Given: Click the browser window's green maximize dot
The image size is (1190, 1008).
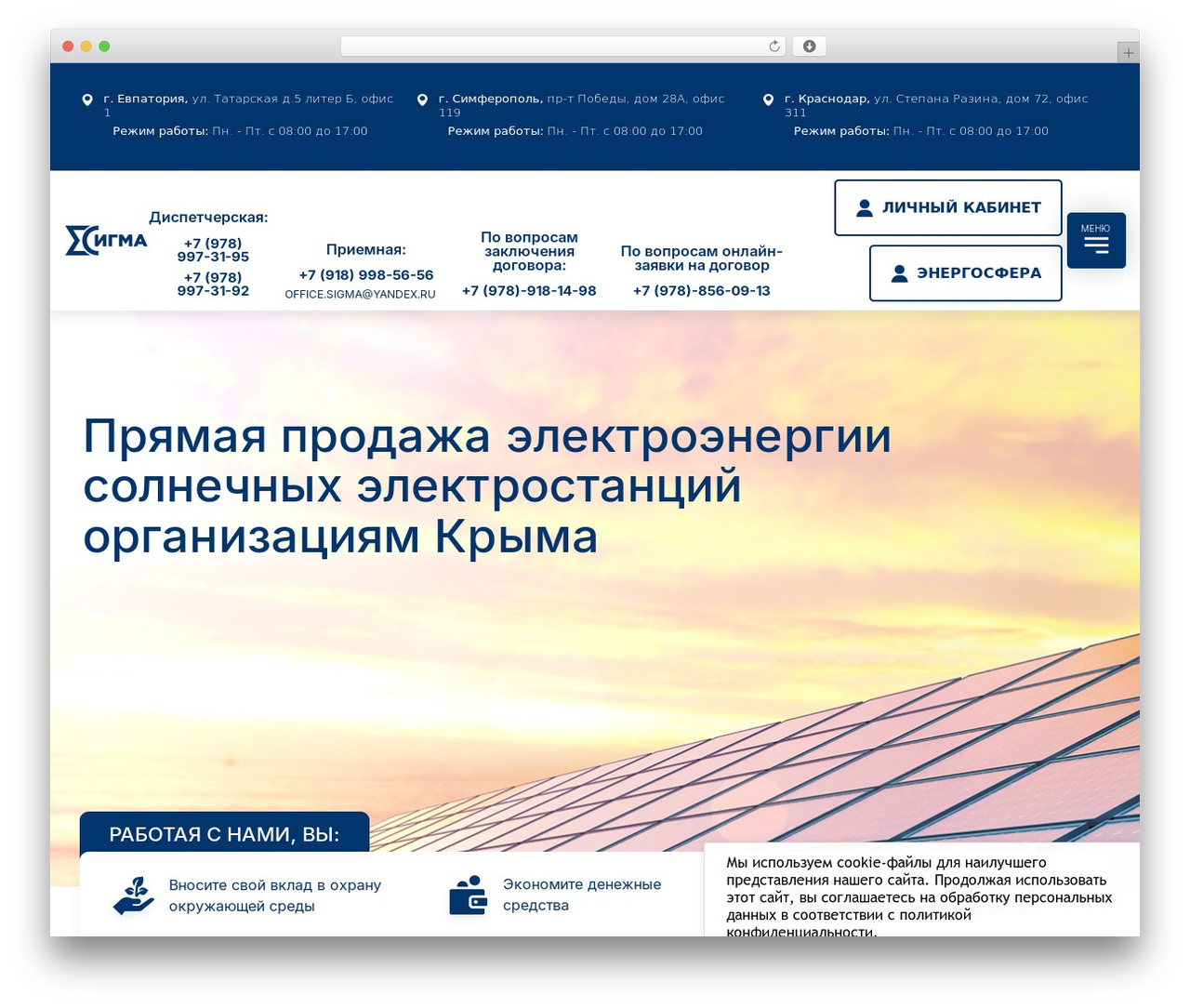Looking at the screenshot, I should [x=104, y=46].
